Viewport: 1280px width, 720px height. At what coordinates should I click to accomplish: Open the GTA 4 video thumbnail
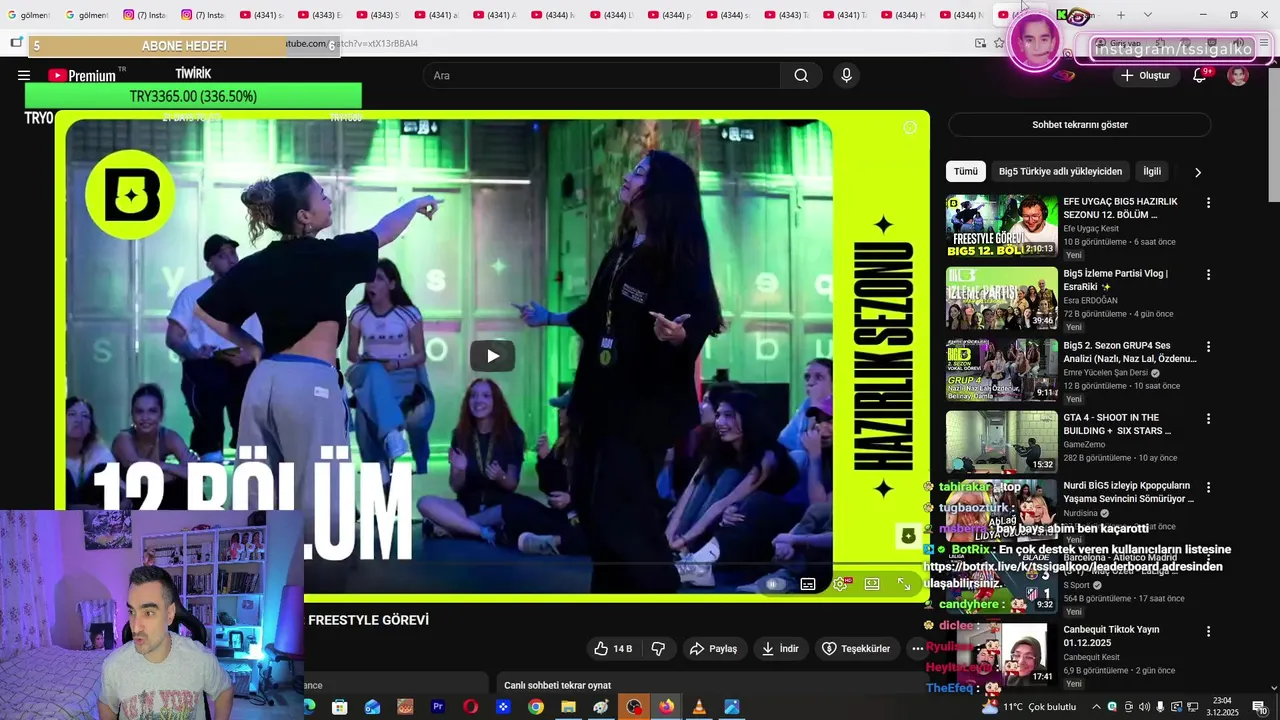[1001, 442]
